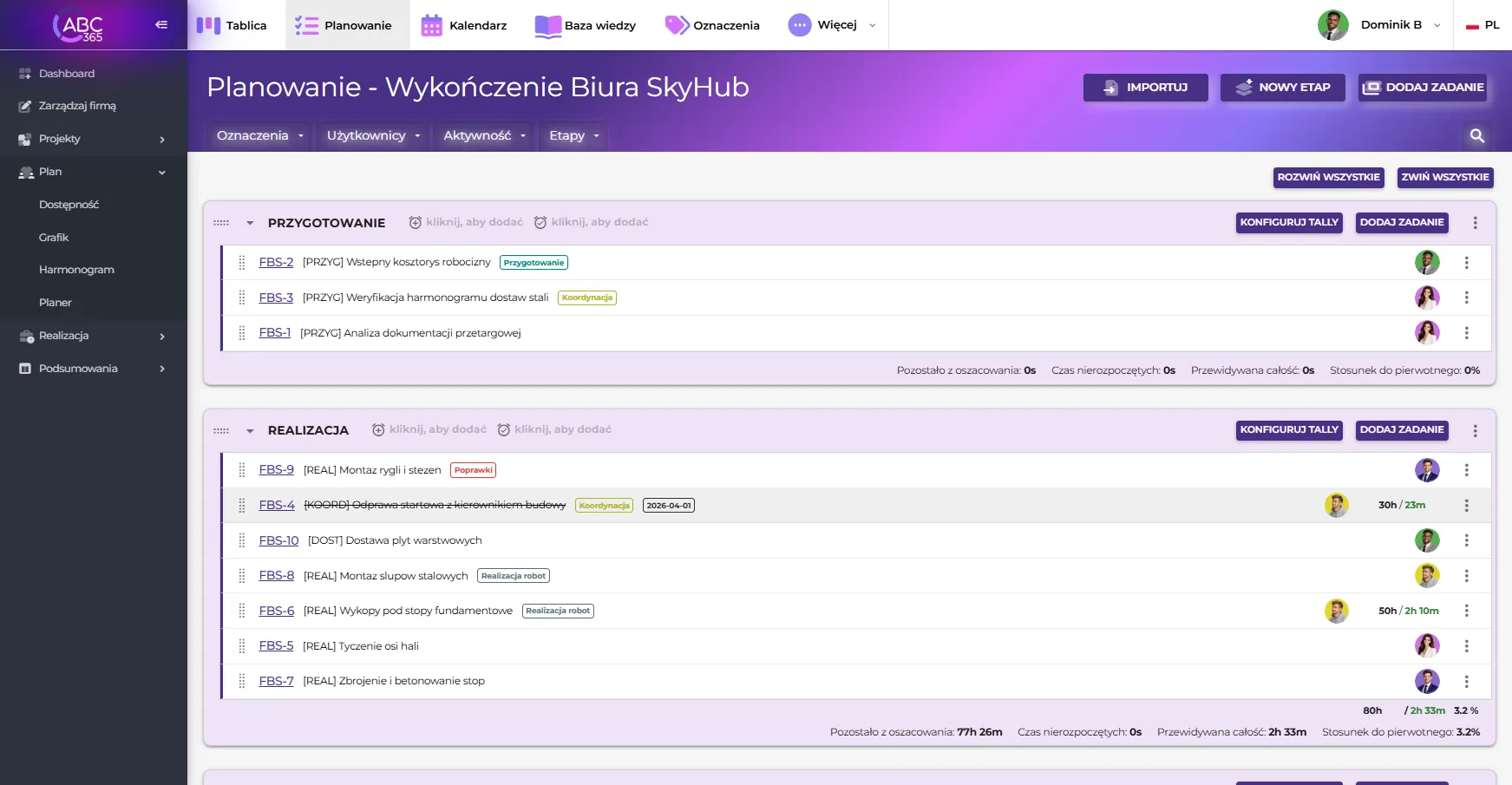Viewport: 1512px width, 785px height.
Task: Click ZWIŃ WSZYSTKIE button
Action: point(1445,177)
